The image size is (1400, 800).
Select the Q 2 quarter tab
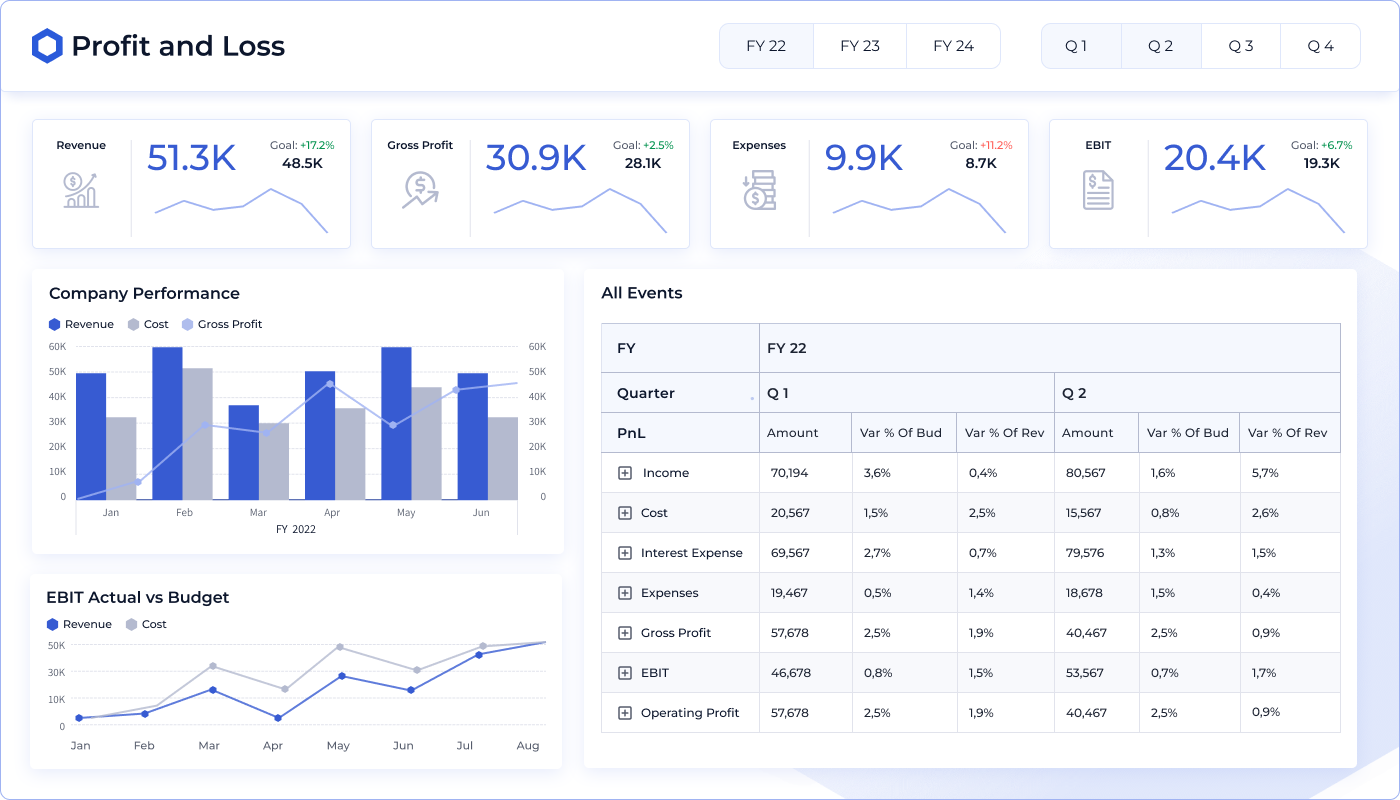1161,46
